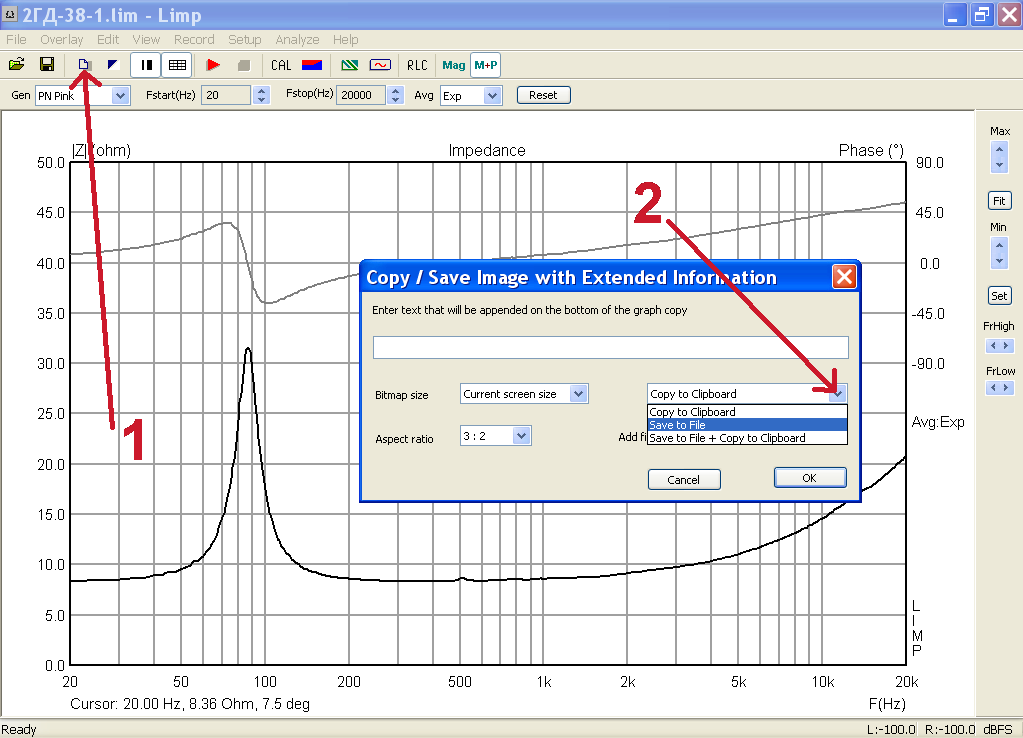Click the Fstop(Hz) value field

[361, 95]
